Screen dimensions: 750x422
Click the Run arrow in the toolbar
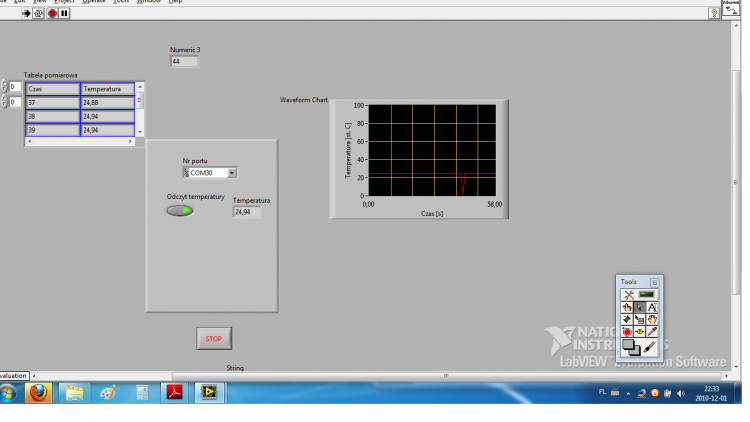(x=26, y=13)
